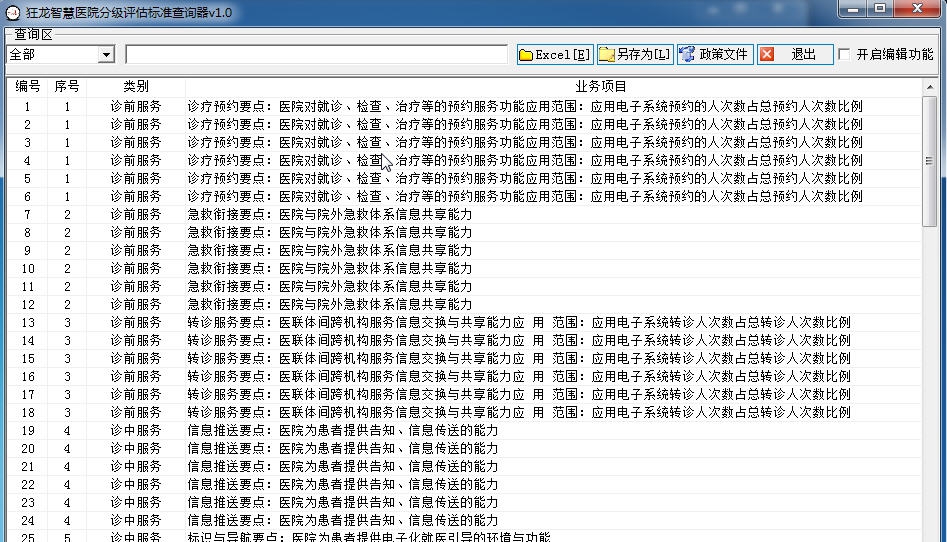Image resolution: width=947 pixels, height=542 pixels.
Task: Select row 5 in the list
Action: [x=464, y=179]
